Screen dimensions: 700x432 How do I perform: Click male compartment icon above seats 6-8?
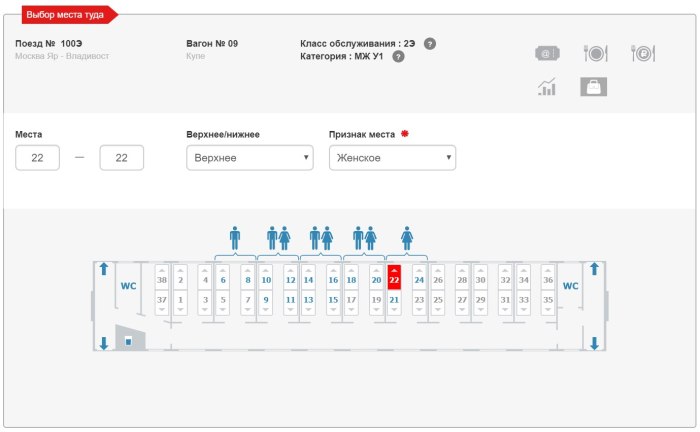click(x=235, y=238)
